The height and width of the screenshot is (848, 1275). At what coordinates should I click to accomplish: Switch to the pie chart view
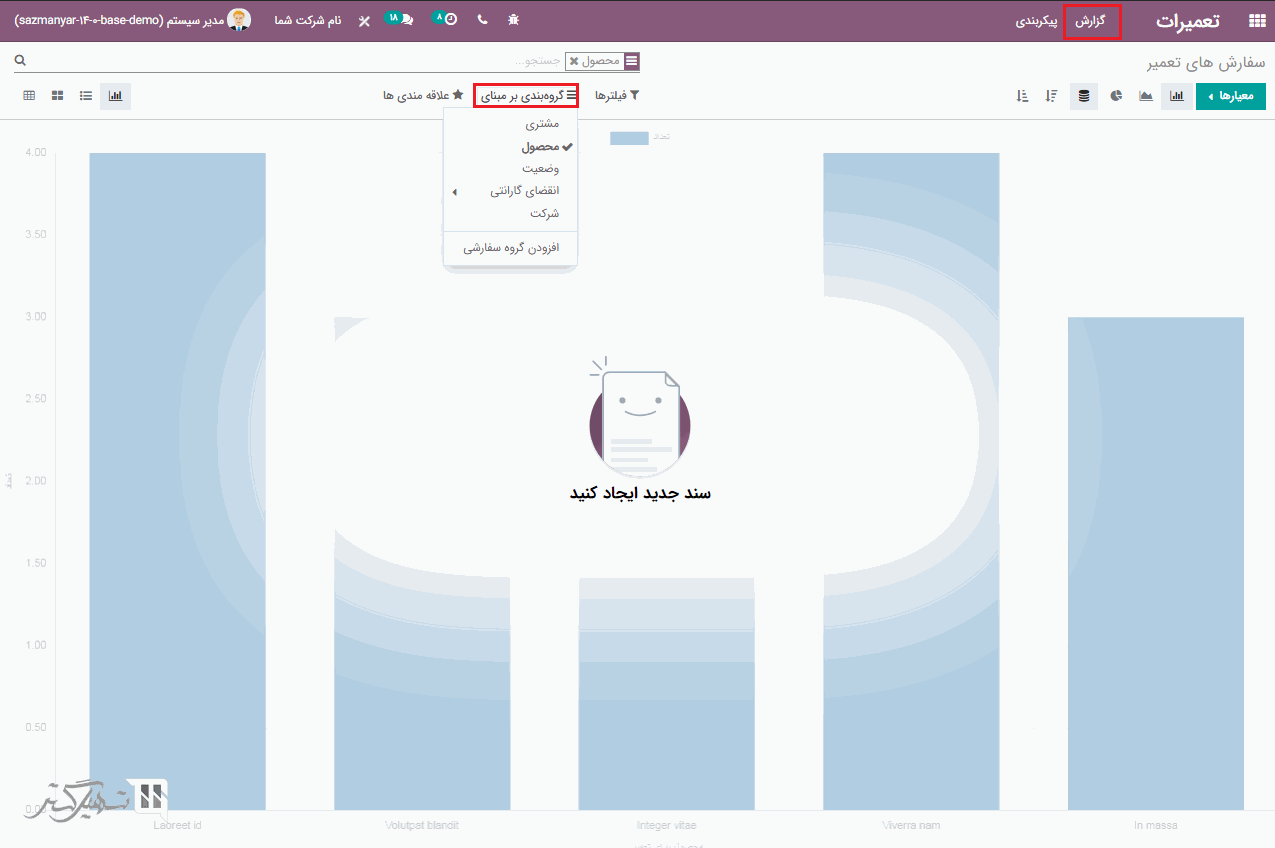click(1116, 96)
